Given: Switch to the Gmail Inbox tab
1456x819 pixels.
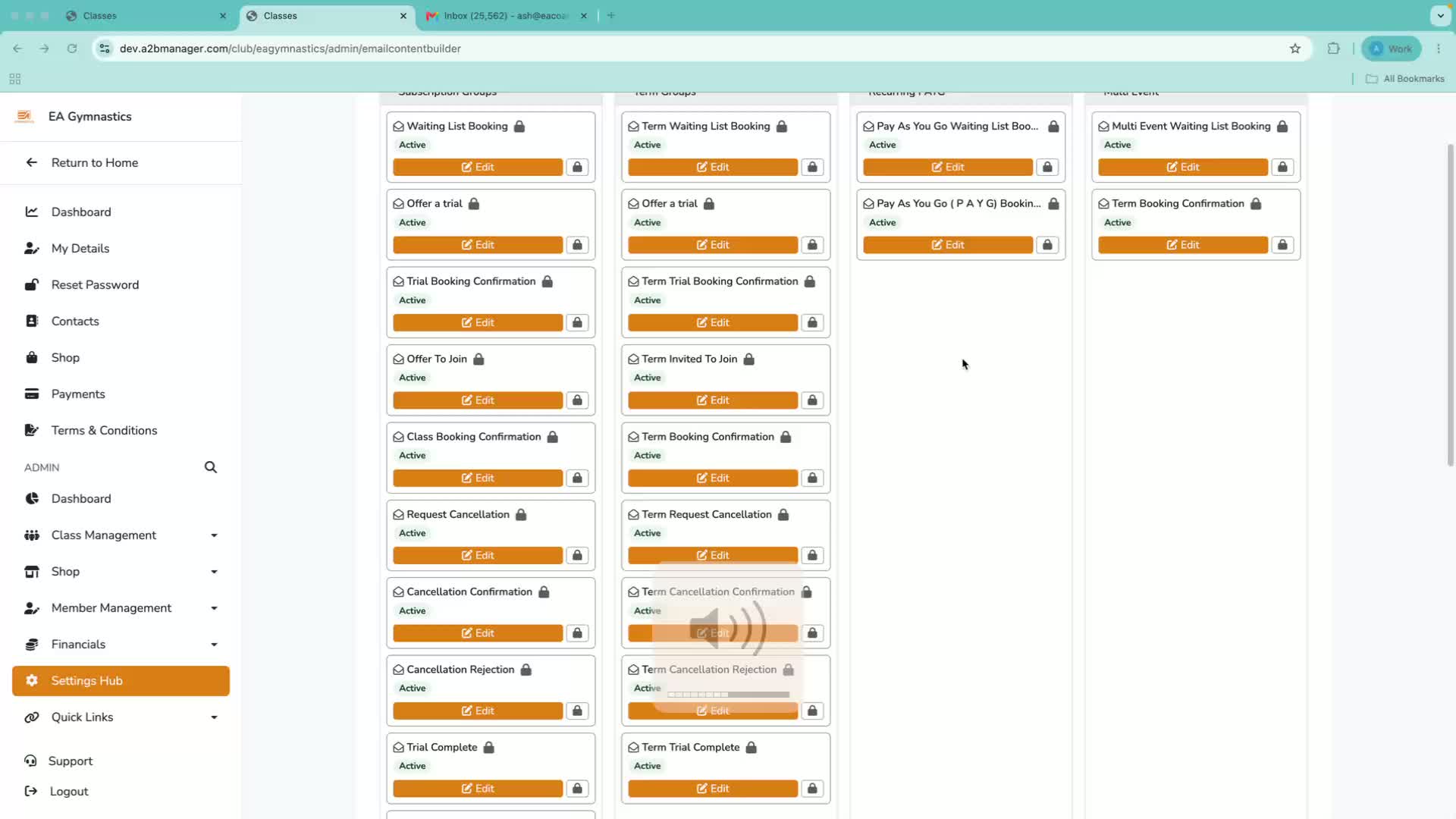Looking at the screenshot, I should [x=506, y=15].
